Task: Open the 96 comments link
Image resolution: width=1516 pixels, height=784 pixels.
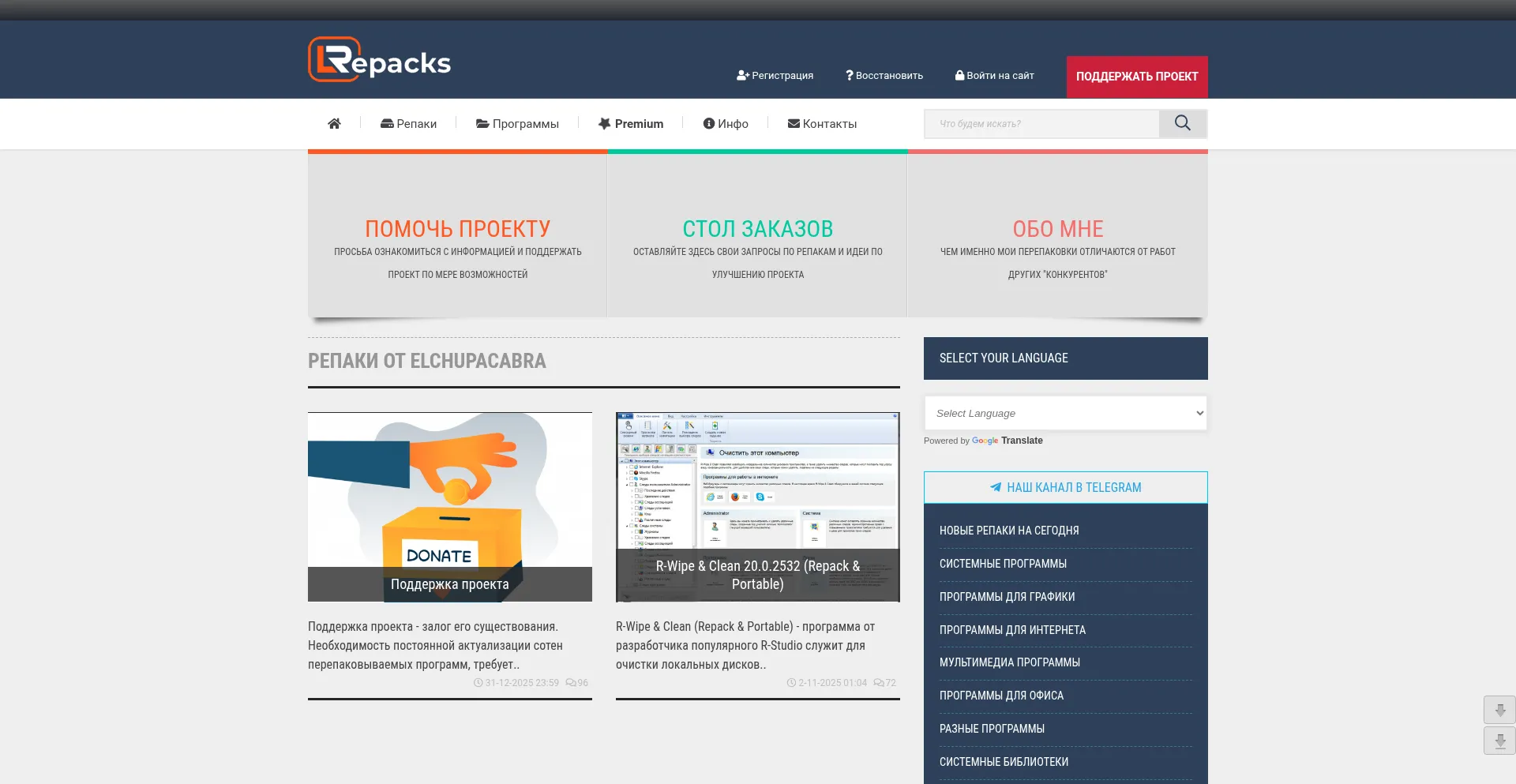Action: click(577, 683)
